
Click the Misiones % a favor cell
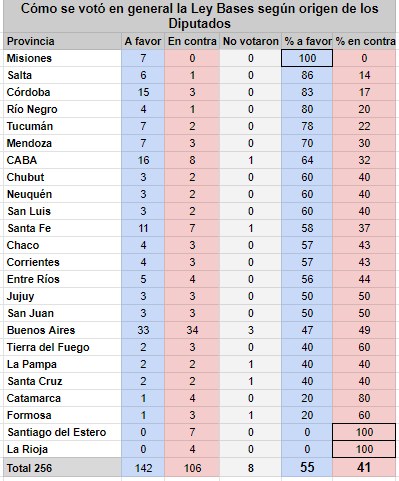[307, 58]
